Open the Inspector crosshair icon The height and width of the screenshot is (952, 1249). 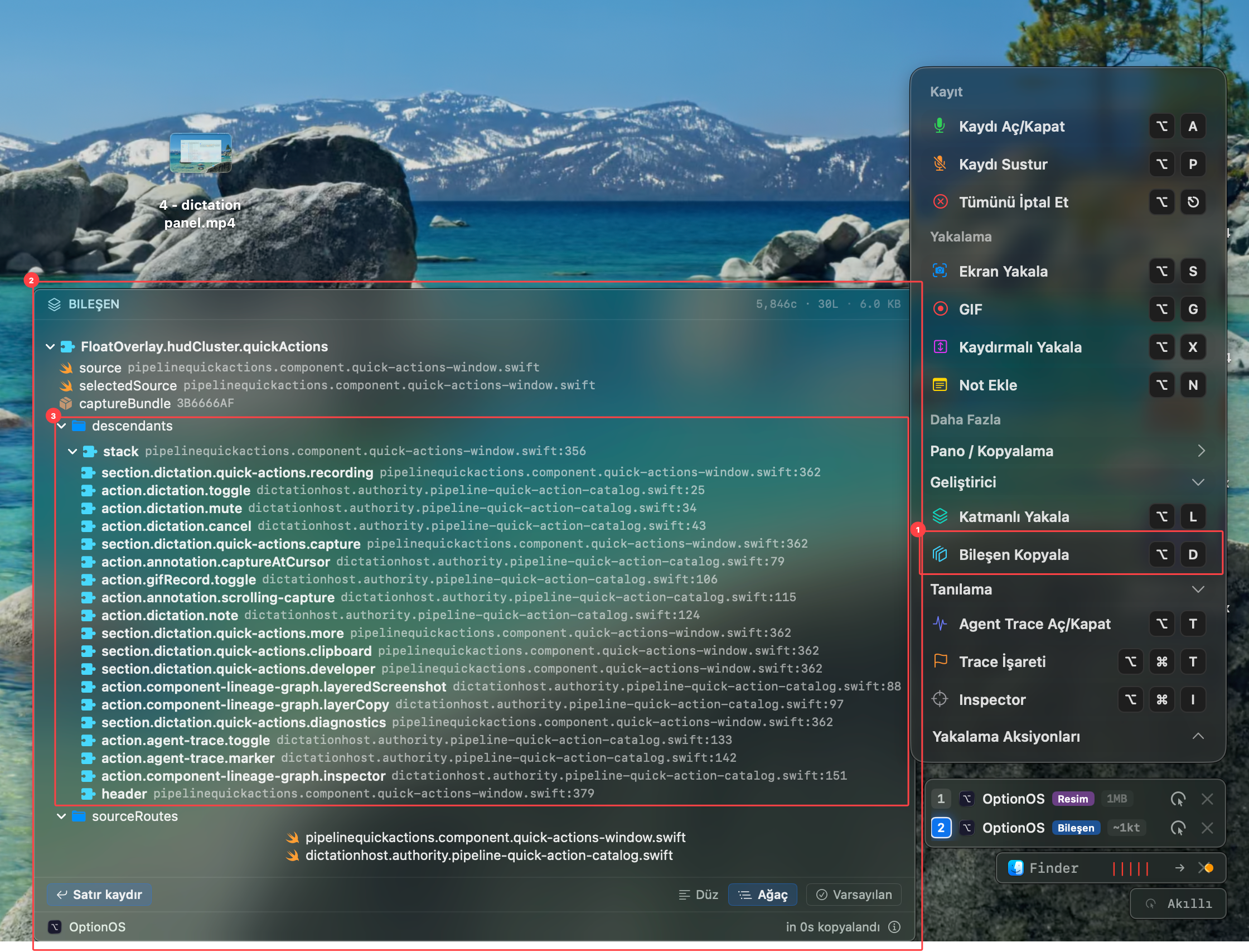[x=940, y=699]
